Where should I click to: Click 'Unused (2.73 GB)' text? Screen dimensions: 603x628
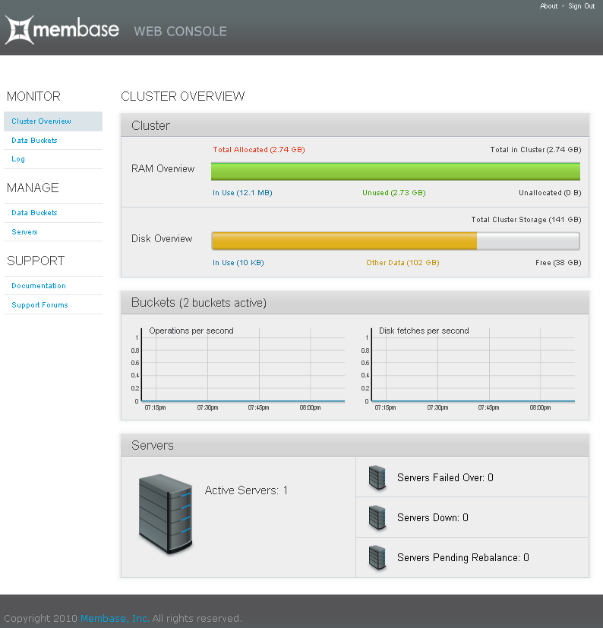pos(394,193)
